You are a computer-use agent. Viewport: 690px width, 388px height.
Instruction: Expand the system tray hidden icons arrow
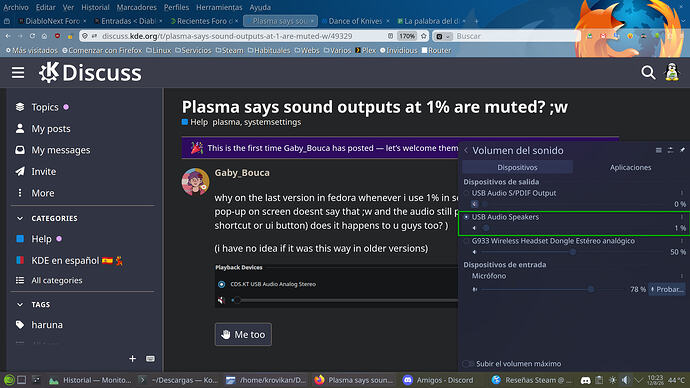click(638, 380)
